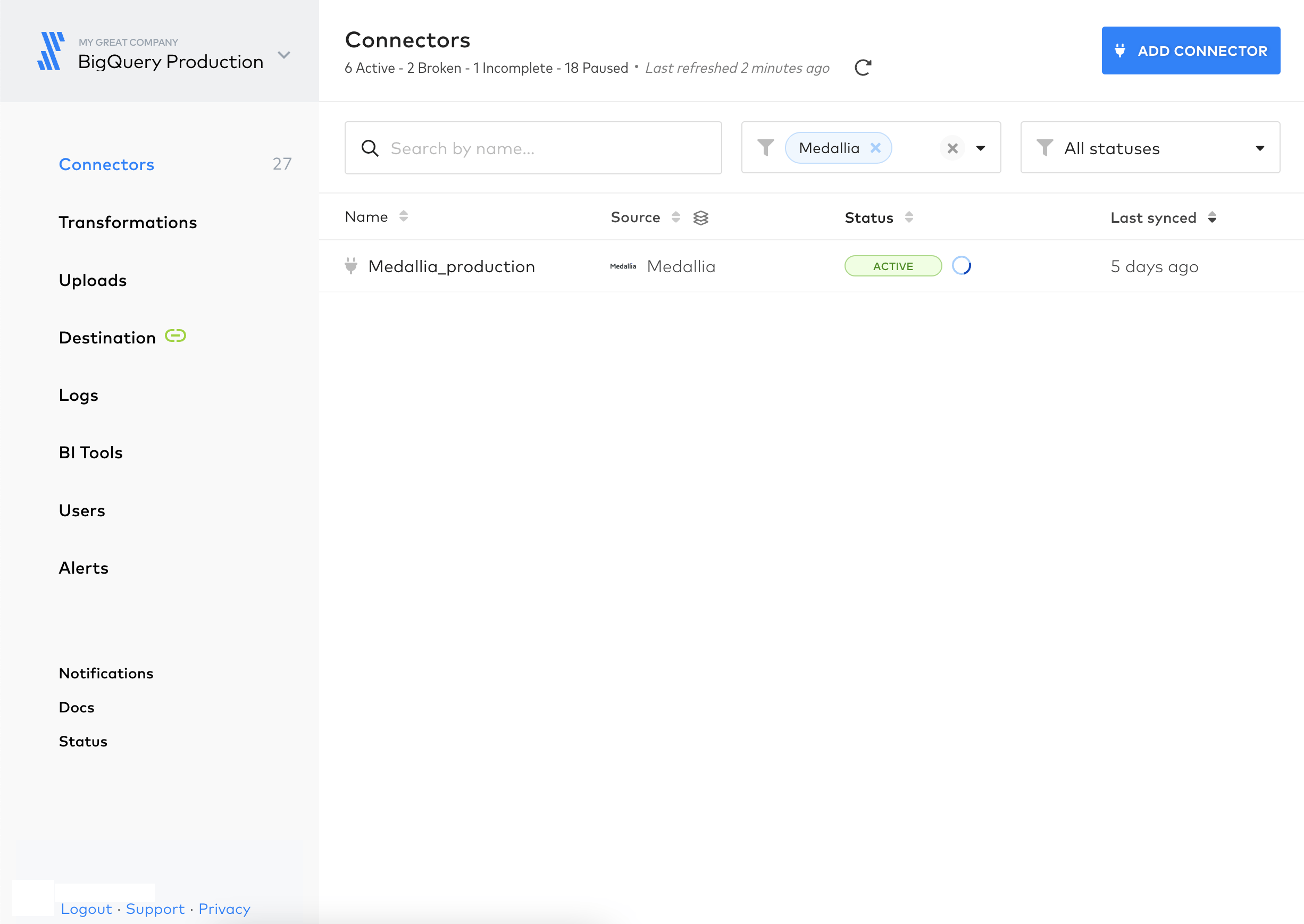Click the status filter funnel icon
Screen dimensions: 1304x924
1044,148
